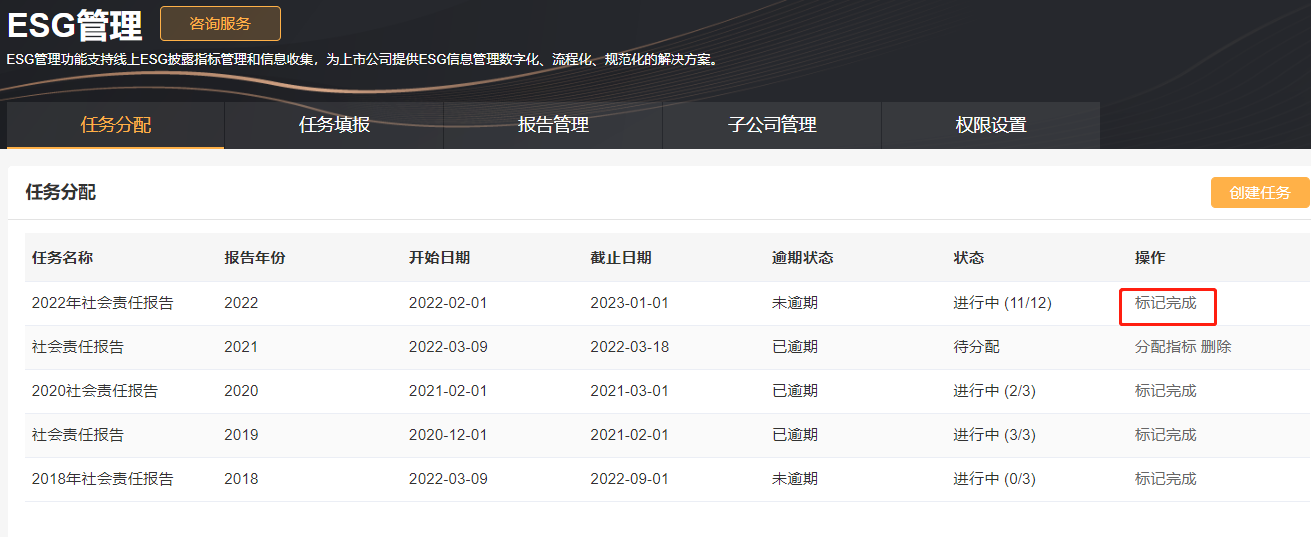The width and height of the screenshot is (1311, 537).
Task: Click the 进行中 (0/3) status
Action: [x=995, y=479]
